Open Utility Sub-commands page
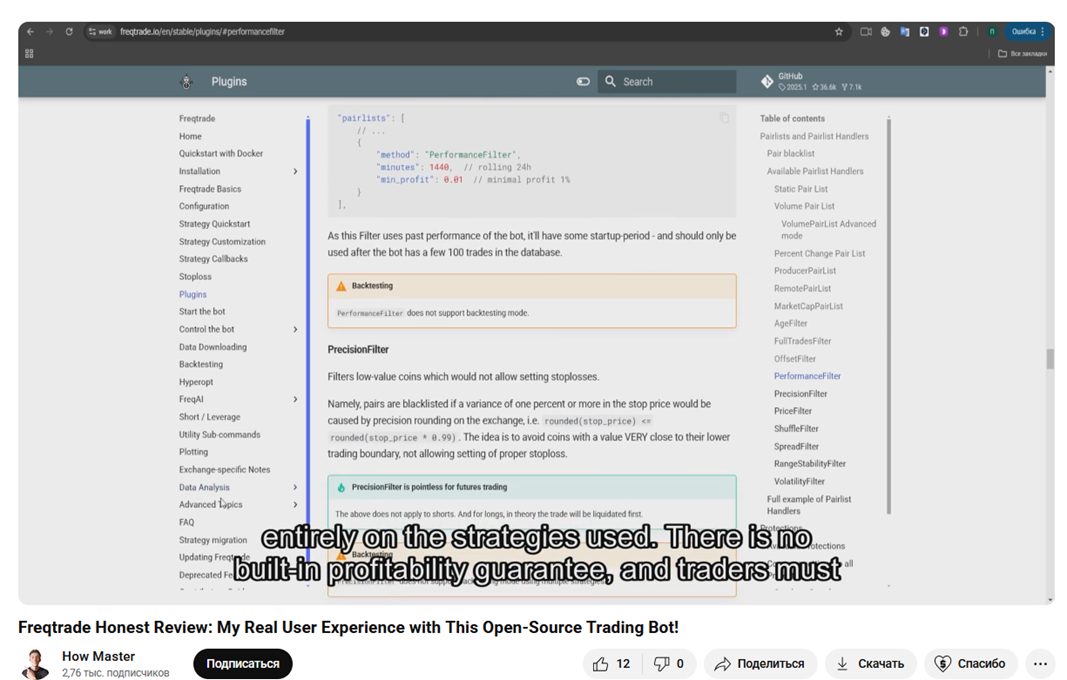This screenshot has height=680, width=1067. (x=219, y=435)
